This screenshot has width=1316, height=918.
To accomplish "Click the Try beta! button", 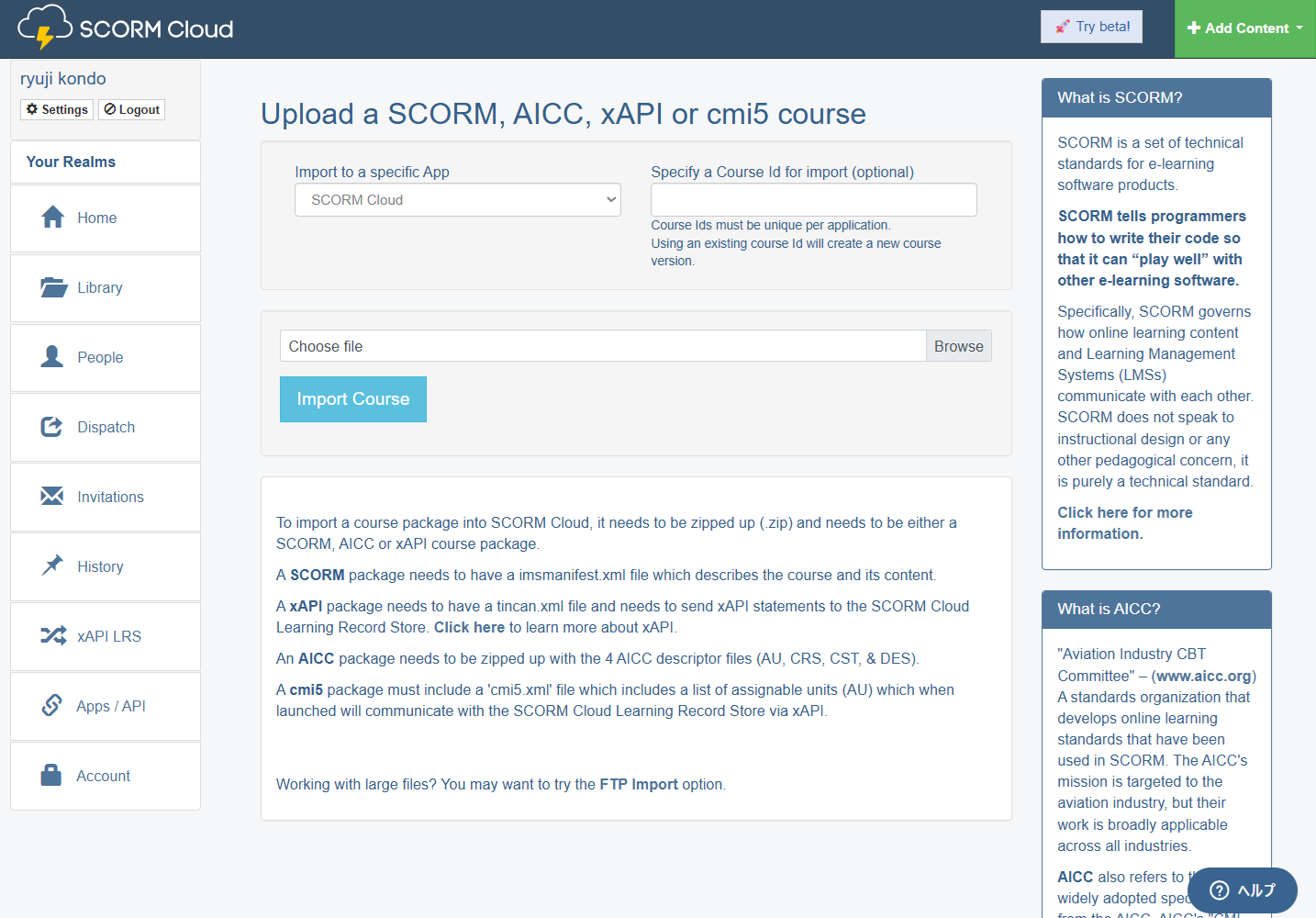I will pos(1091,27).
